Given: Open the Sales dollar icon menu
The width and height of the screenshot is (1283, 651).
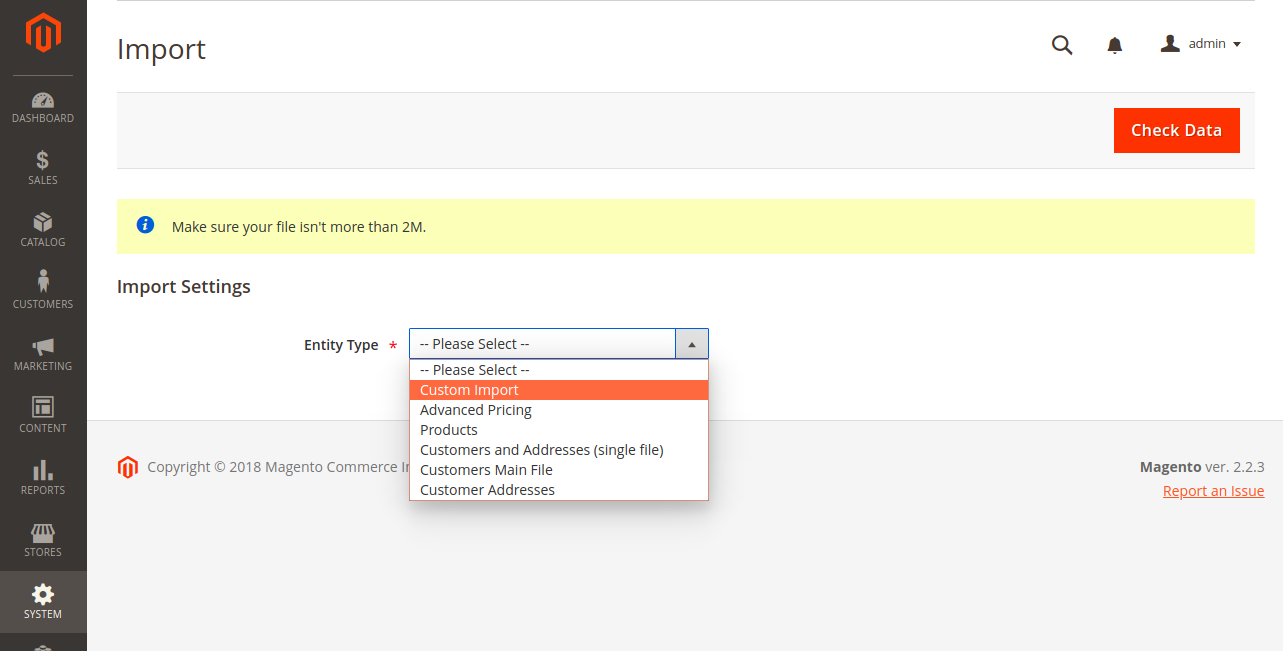Looking at the screenshot, I should [x=43, y=168].
